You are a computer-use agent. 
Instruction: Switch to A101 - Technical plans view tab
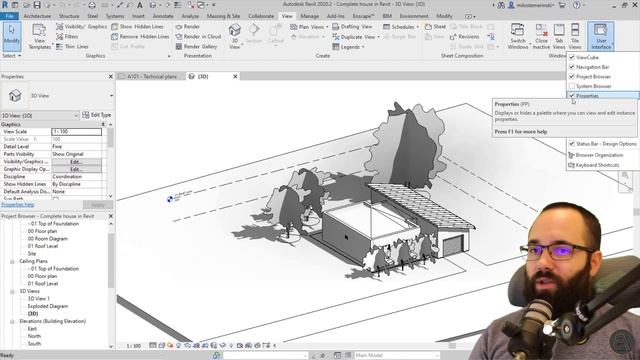point(151,76)
